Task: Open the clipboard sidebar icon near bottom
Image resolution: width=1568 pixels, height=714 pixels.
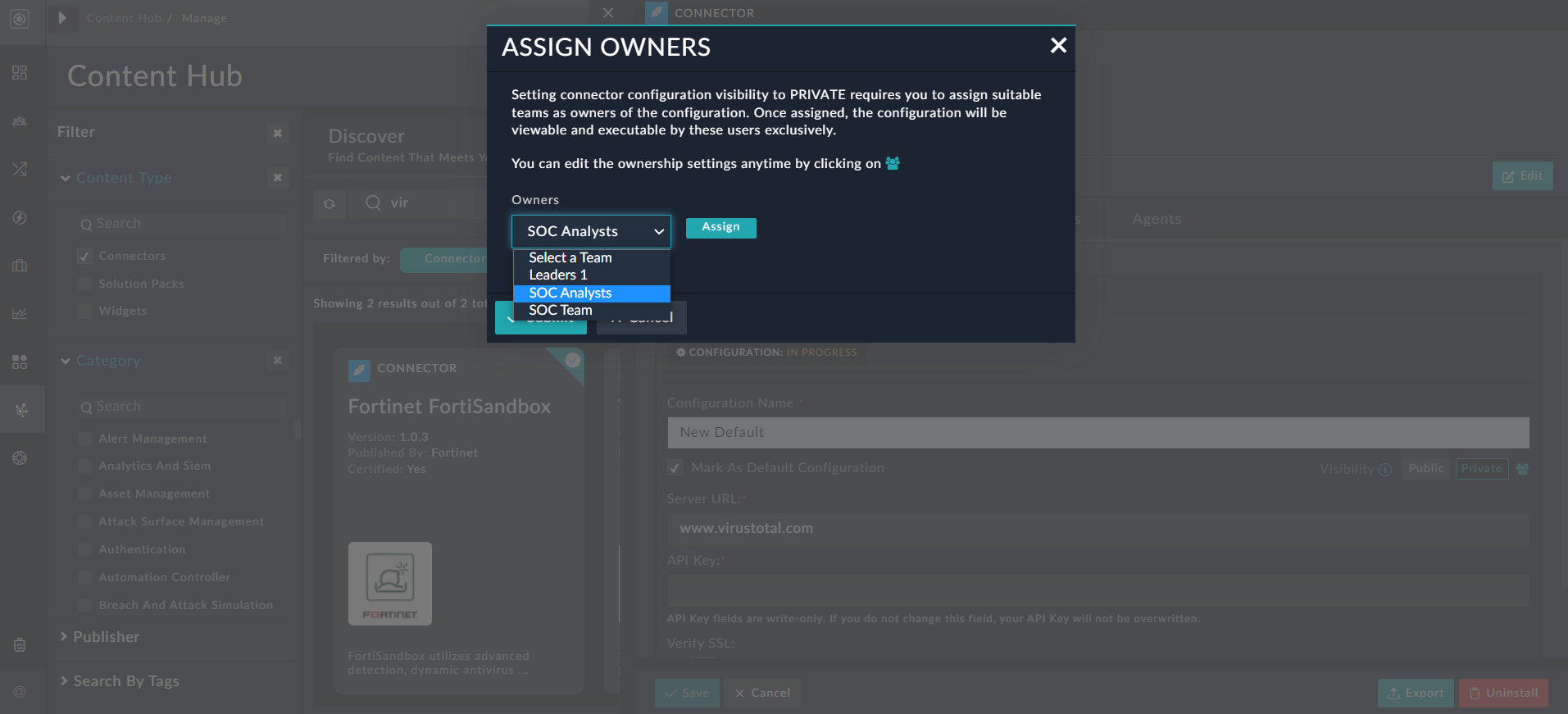Action: 20,645
